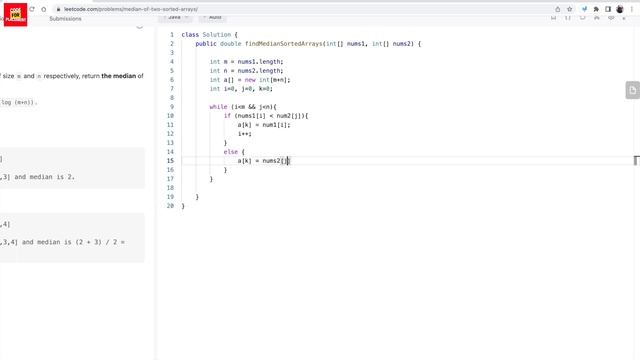
Task: Click line number 8 in the gutter
Action: [172, 98]
